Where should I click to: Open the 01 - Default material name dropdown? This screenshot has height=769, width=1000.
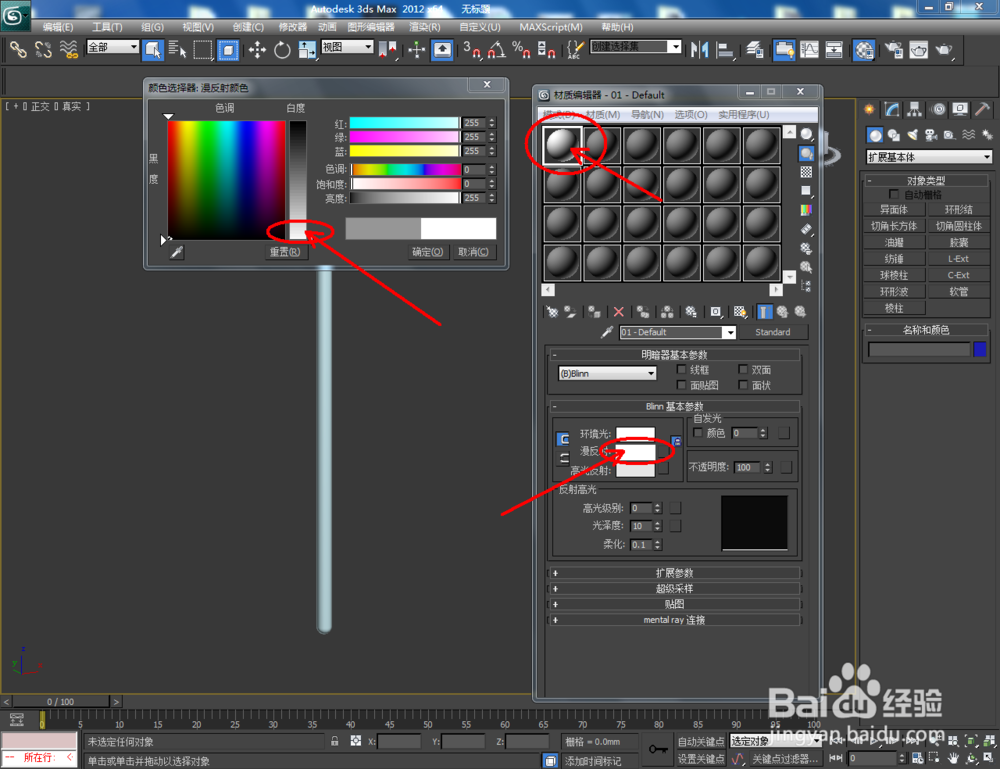point(678,332)
